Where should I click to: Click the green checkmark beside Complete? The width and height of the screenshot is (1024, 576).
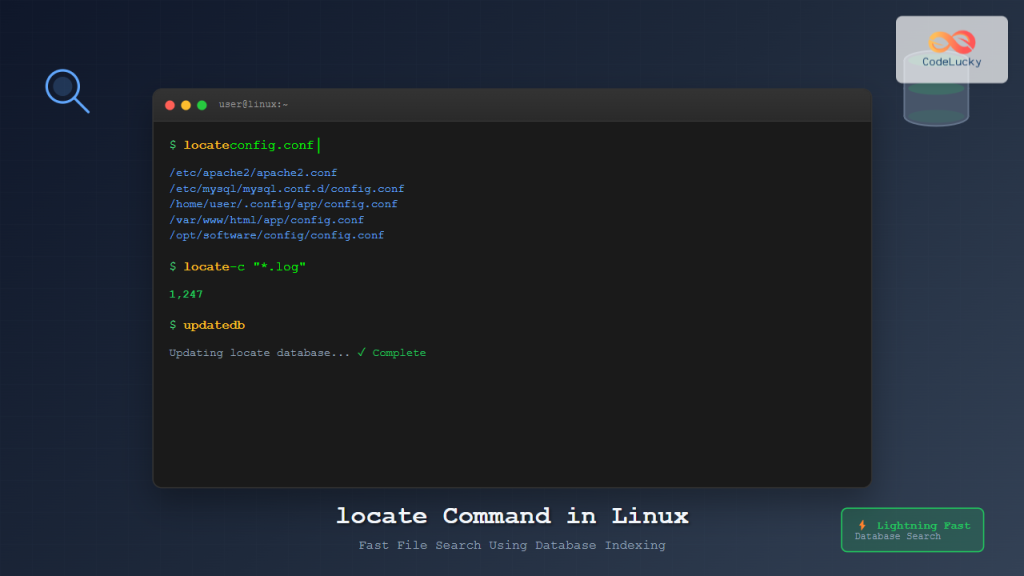tap(363, 352)
